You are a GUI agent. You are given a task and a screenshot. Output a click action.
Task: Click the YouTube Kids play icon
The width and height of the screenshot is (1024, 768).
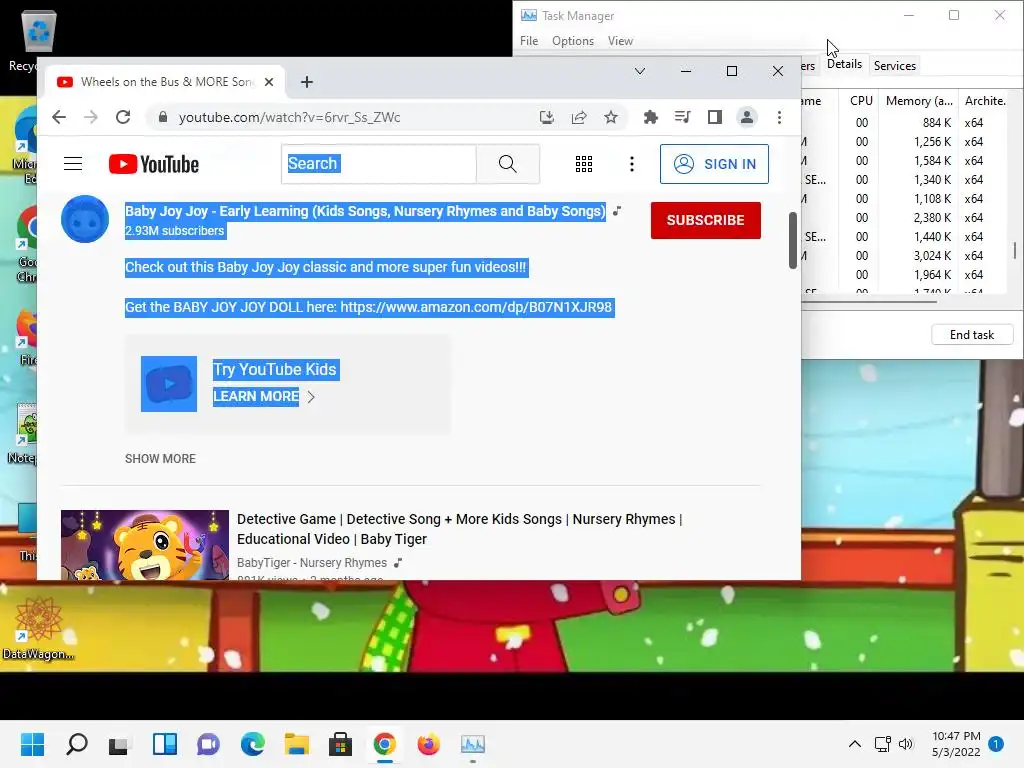point(169,384)
